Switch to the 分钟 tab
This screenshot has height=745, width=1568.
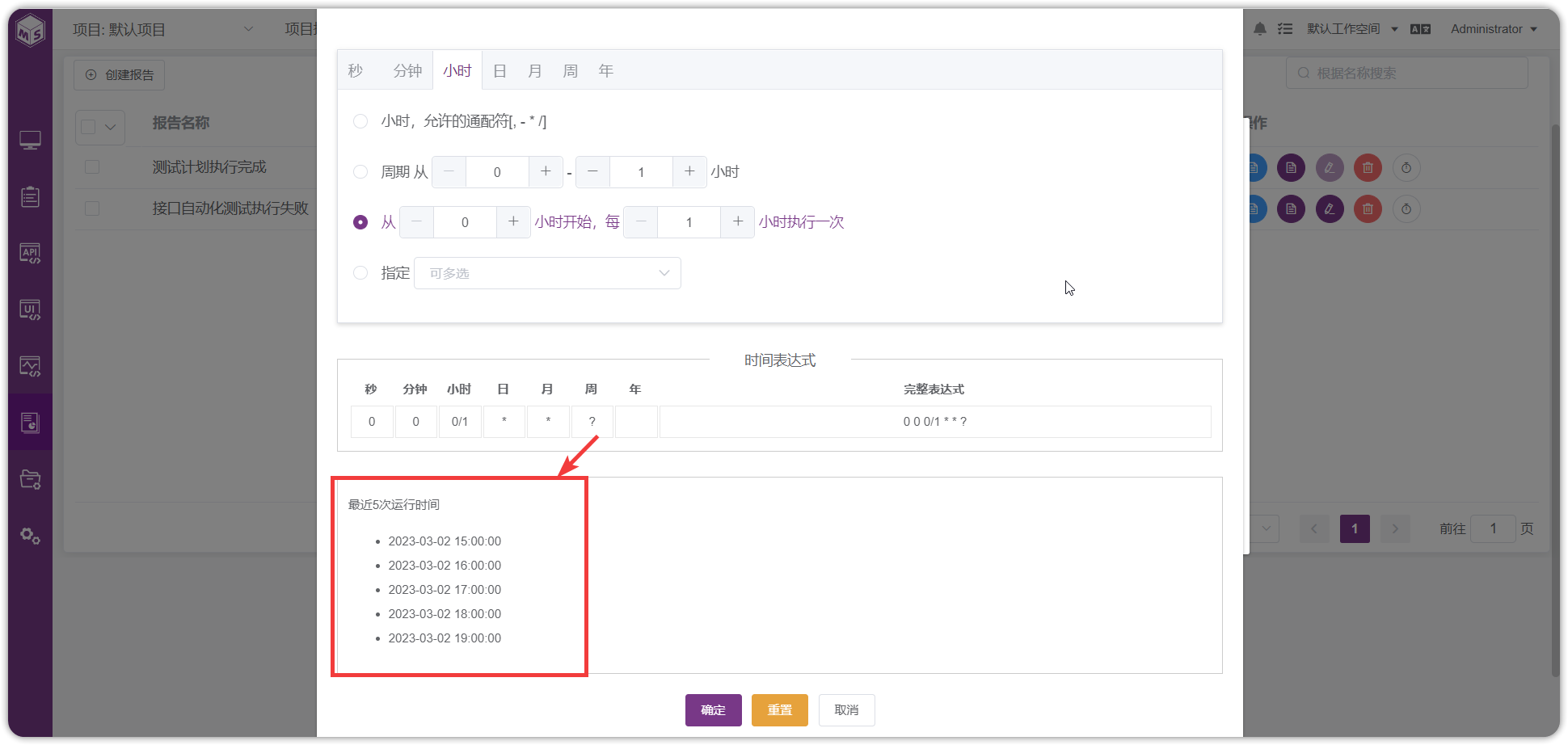pos(407,71)
